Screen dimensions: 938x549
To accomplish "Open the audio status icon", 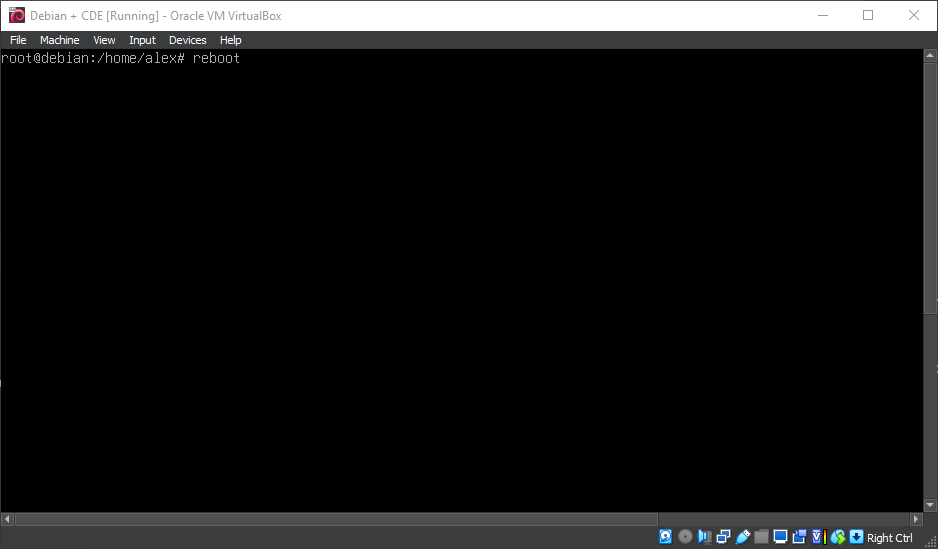I will [x=704, y=537].
